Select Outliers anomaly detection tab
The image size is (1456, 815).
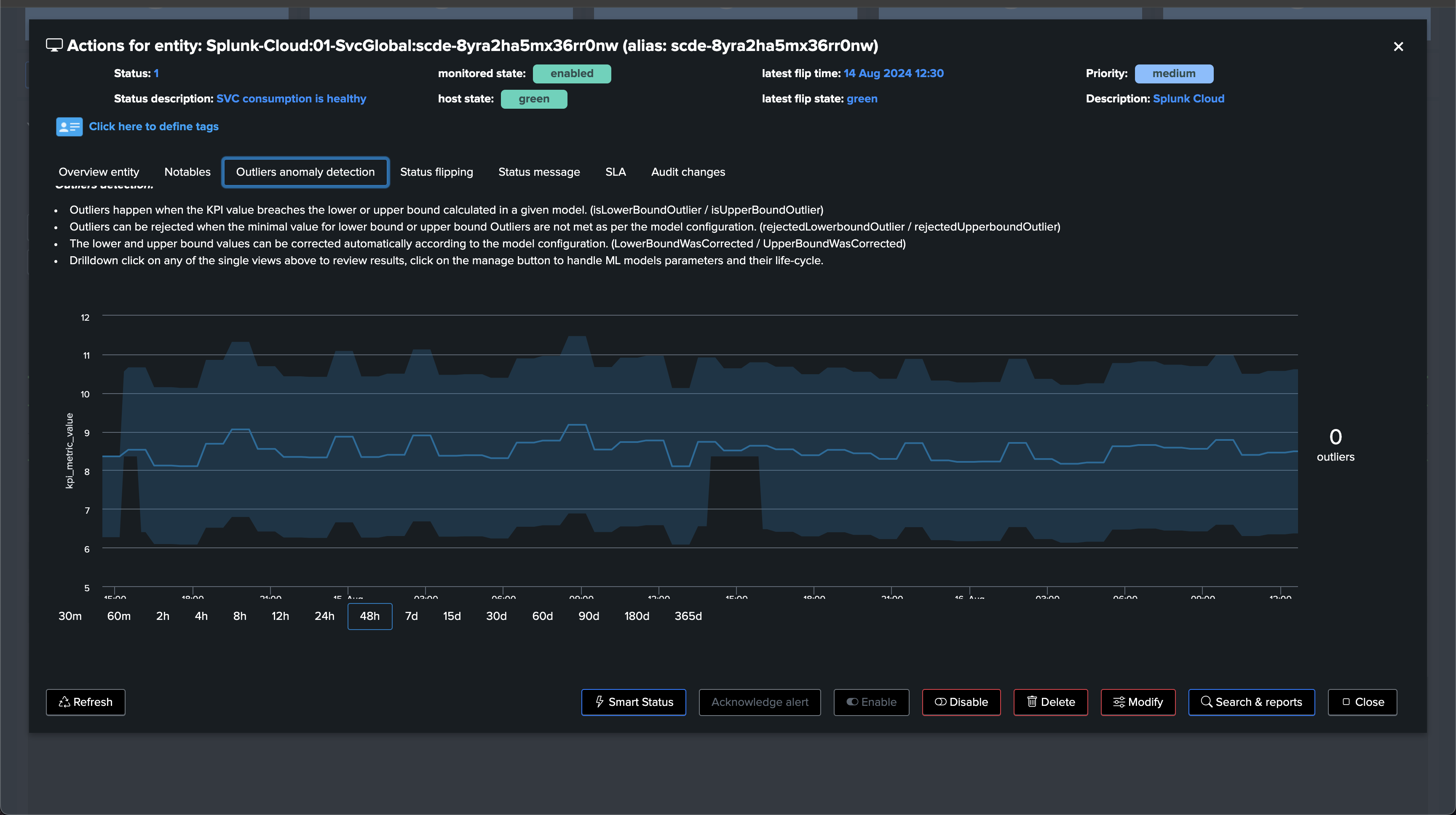pos(305,172)
